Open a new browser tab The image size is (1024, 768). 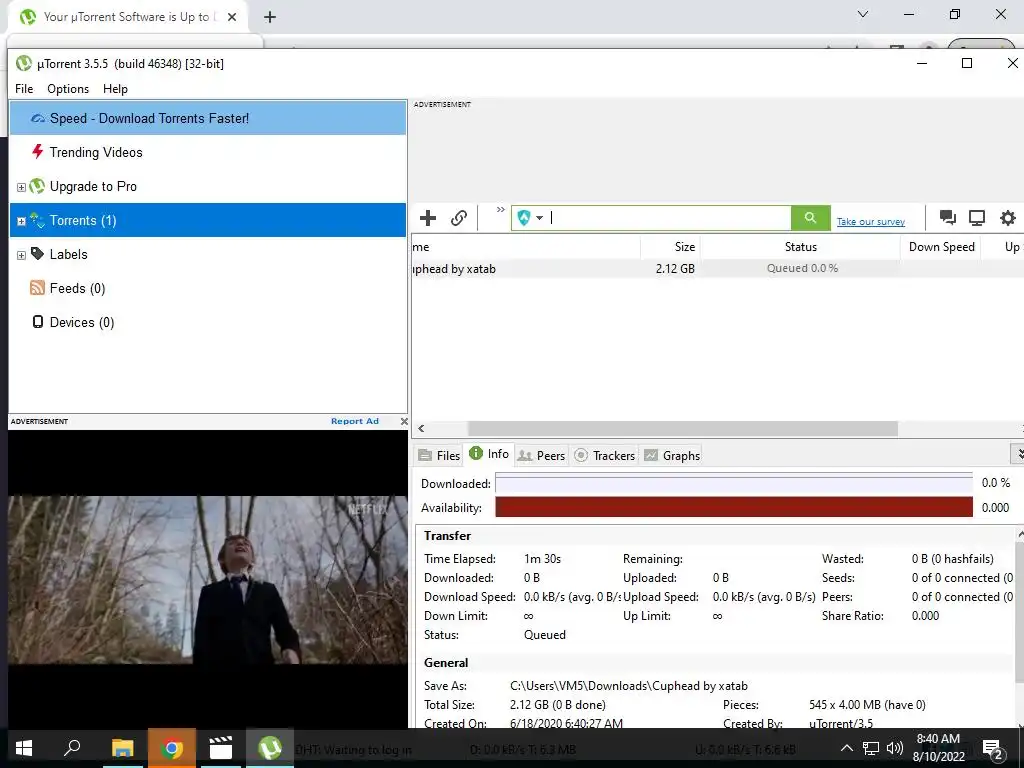[x=270, y=17]
